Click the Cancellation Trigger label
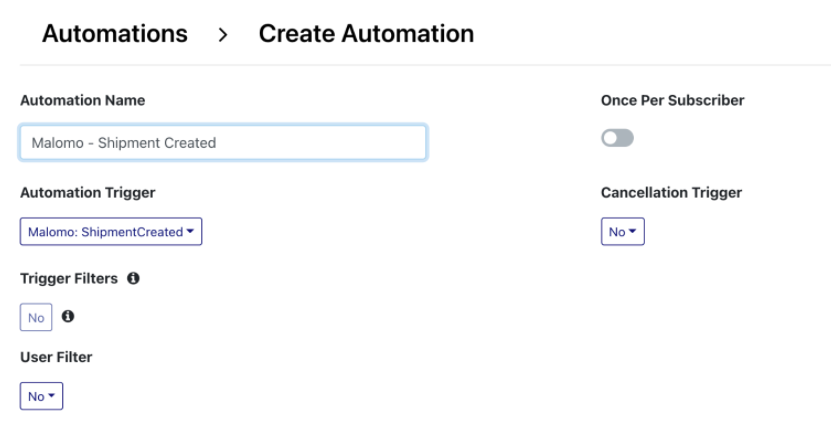Screen dimensions: 831x445 click(671, 192)
